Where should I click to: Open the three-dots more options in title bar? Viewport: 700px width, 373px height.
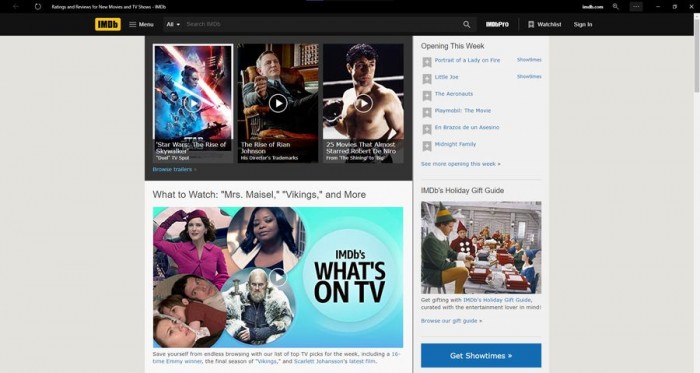click(x=636, y=7)
